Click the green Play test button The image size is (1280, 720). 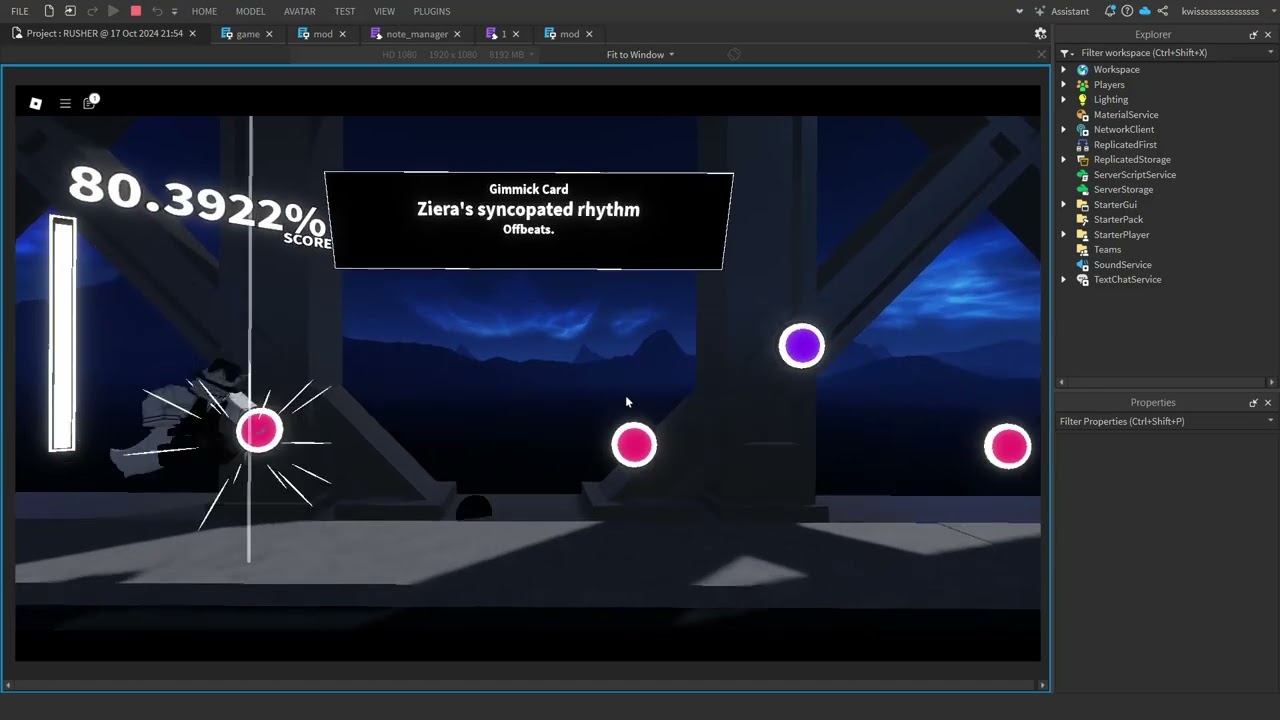[x=113, y=11]
